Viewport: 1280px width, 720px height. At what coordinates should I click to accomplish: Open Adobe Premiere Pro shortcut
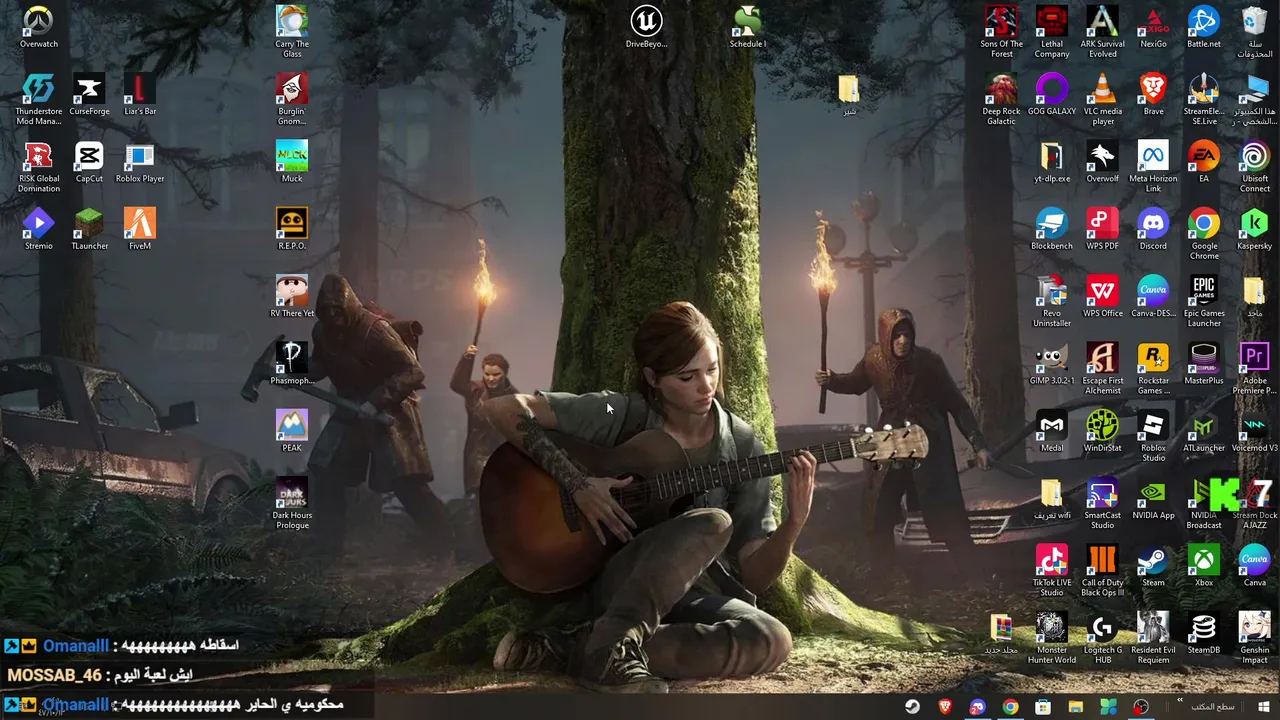tap(1254, 369)
